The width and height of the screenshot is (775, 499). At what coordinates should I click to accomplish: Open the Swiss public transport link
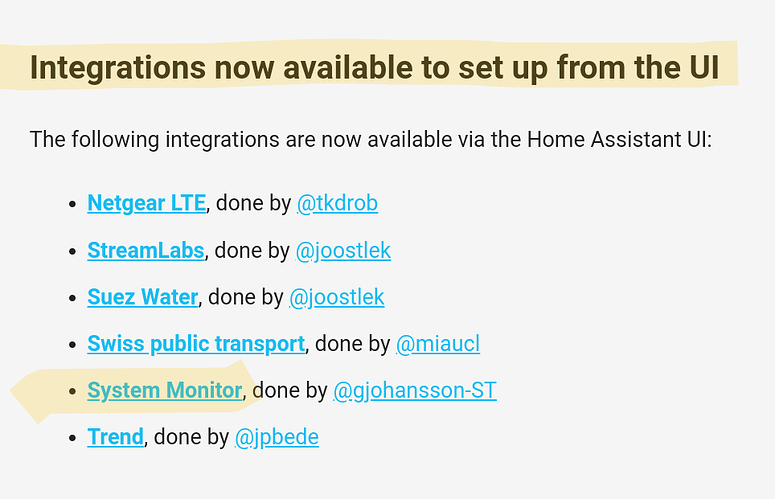click(196, 344)
